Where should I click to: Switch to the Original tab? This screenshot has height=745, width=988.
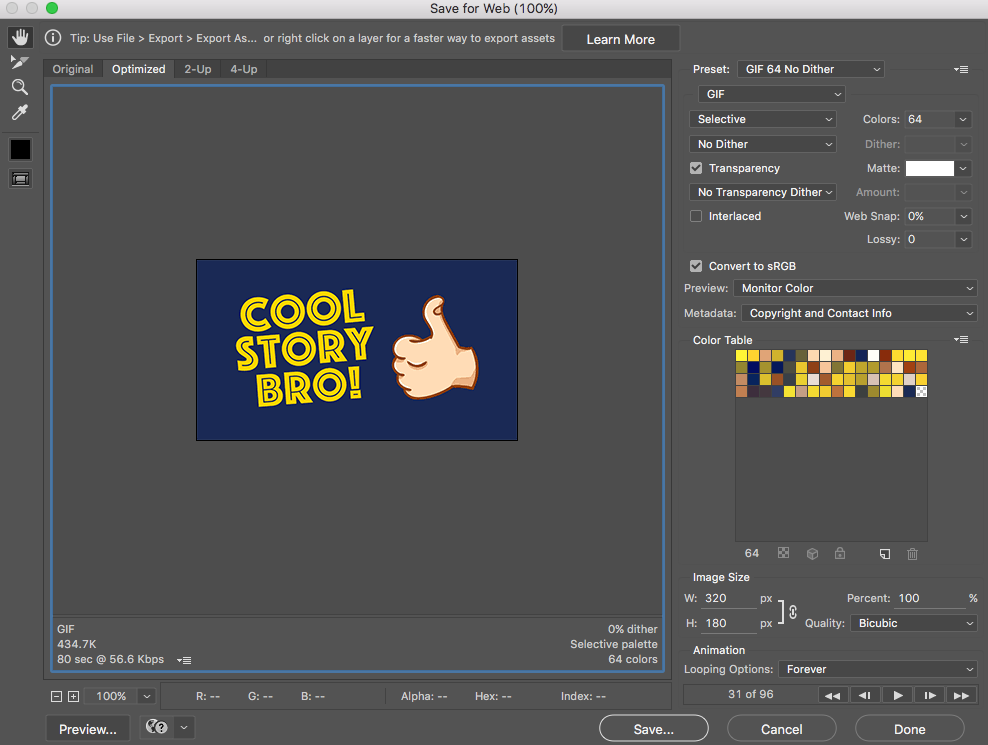[72, 69]
